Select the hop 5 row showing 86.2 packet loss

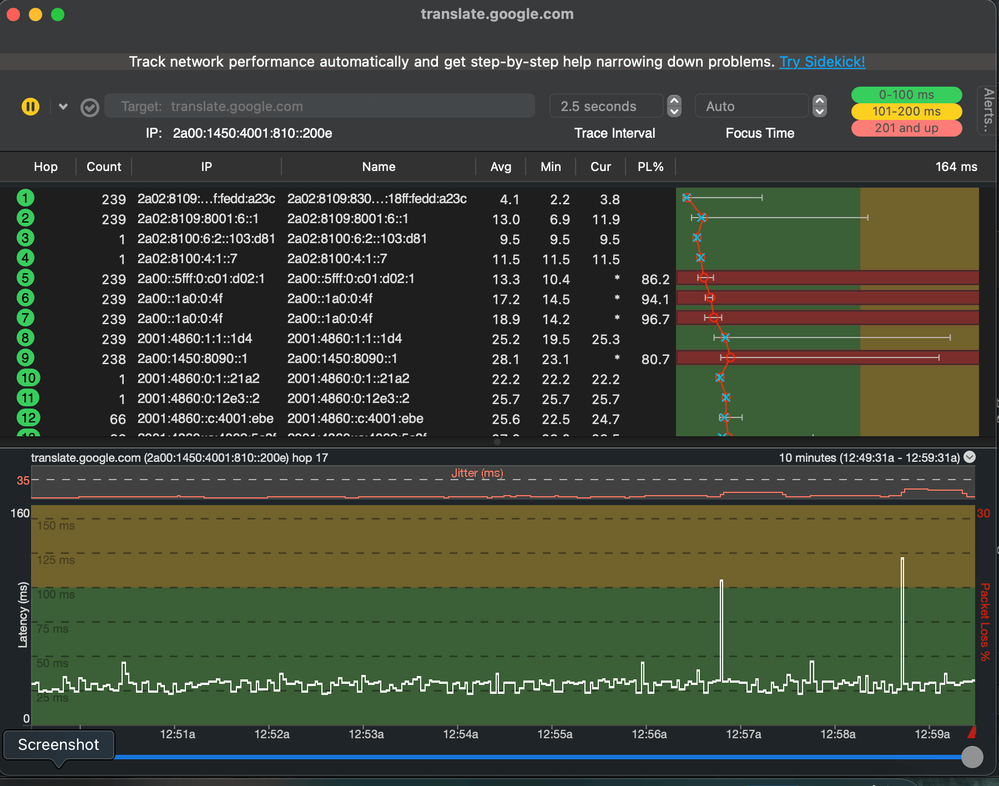(350, 279)
